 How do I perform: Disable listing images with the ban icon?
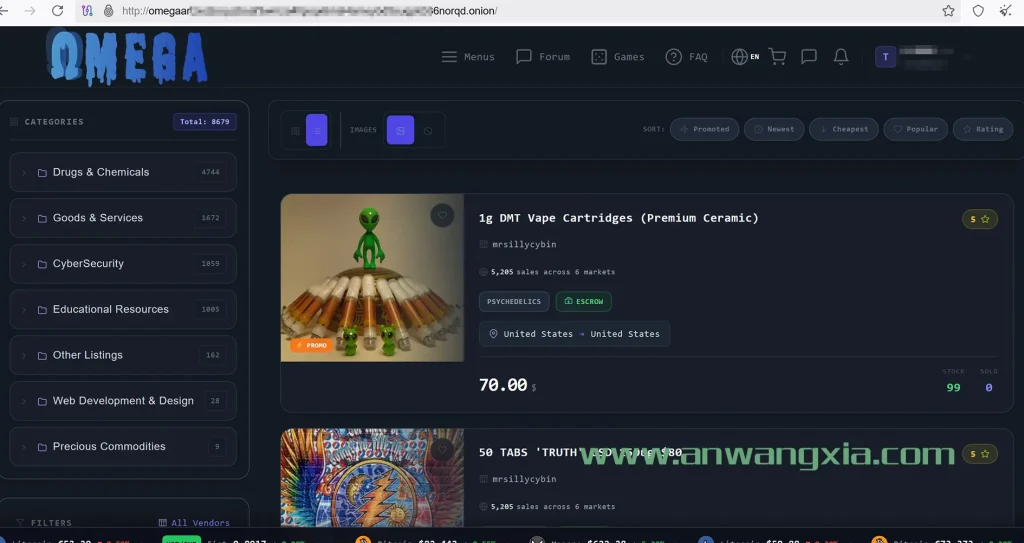pos(428,131)
